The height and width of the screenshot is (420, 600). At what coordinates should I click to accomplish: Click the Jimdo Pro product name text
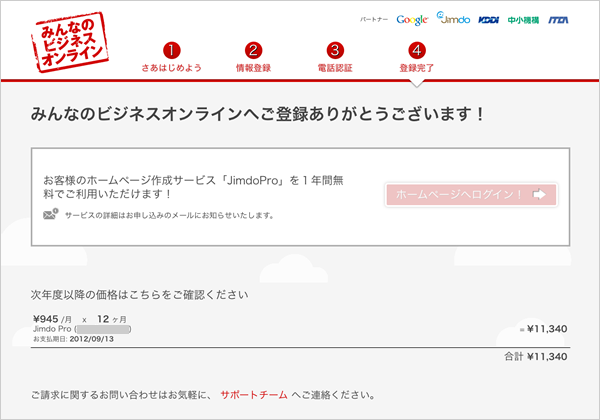click(52, 329)
